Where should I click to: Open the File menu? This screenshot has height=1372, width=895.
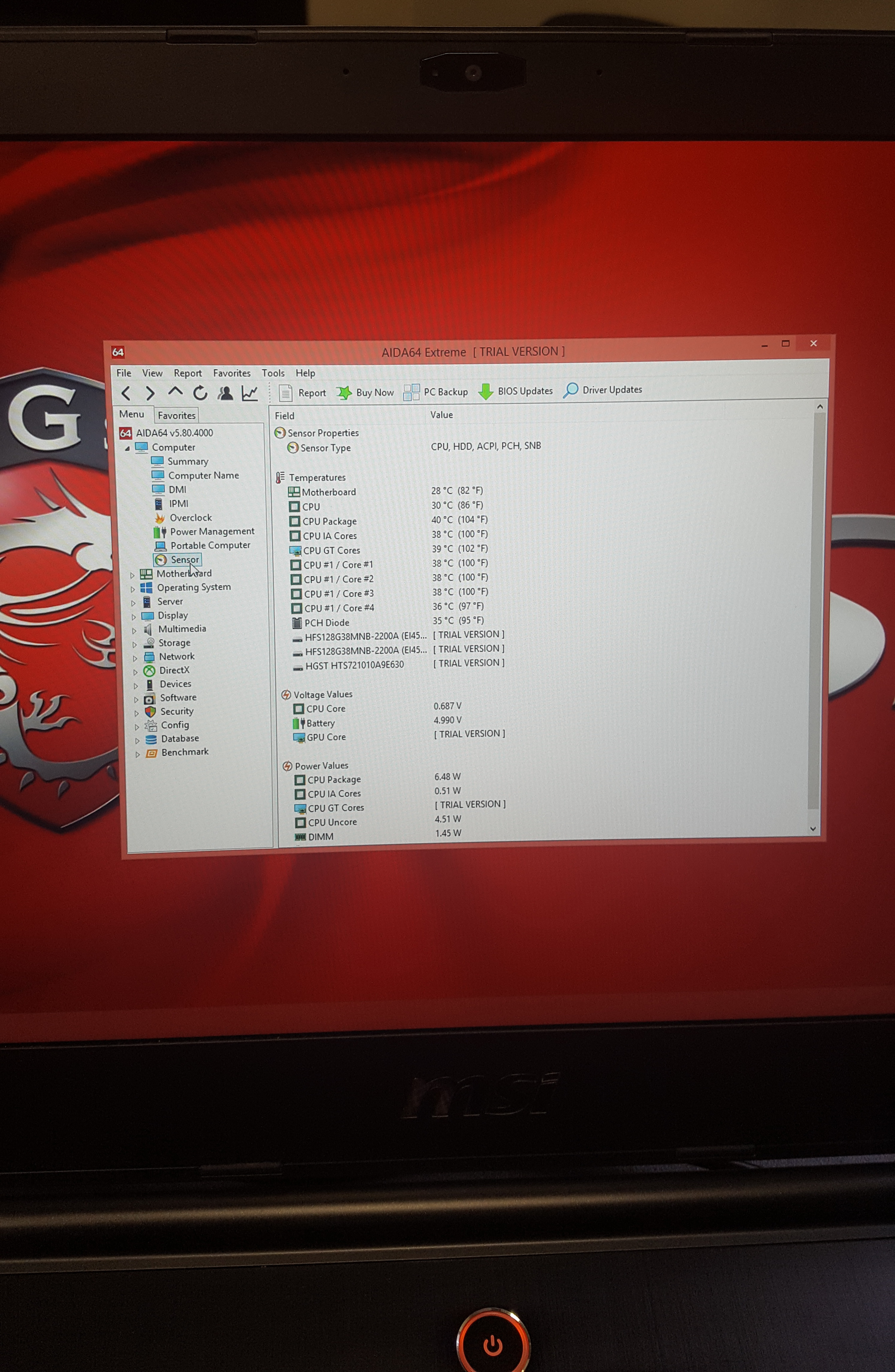tap(124, 373)
